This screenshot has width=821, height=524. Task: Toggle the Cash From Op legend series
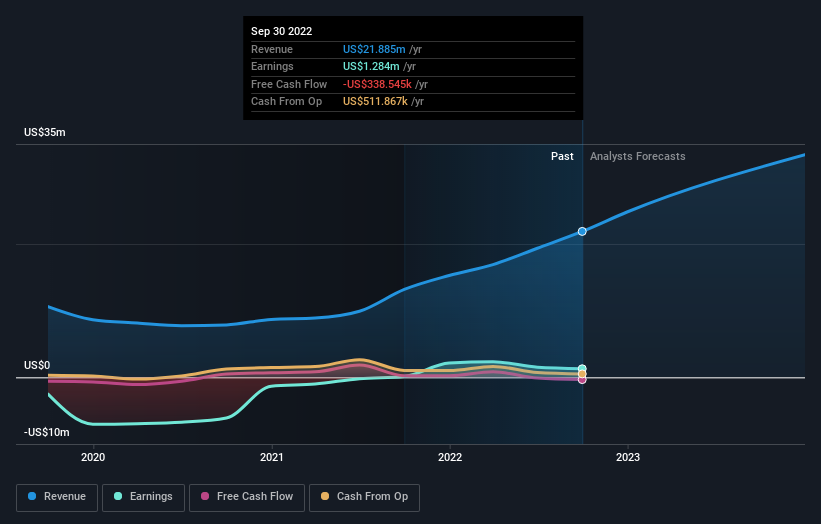pos(364,497)
